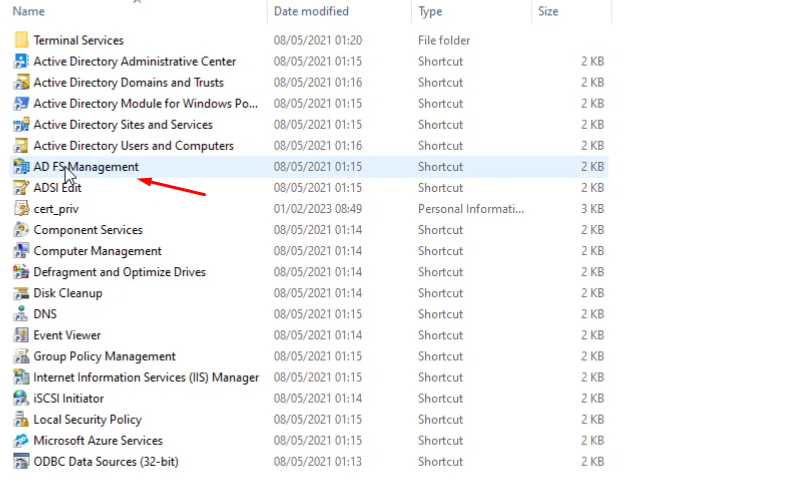Select the Component Services name text

pyautogui.click(x=88, y=230)
